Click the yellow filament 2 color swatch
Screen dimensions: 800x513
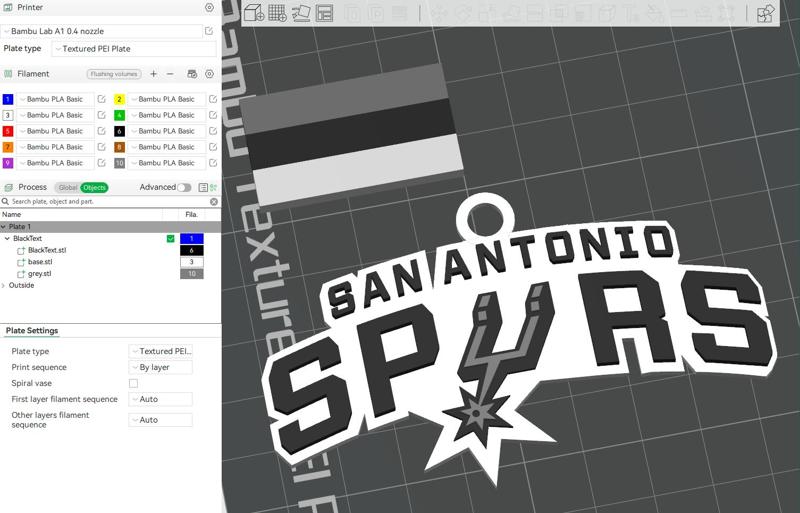(119, 99)
